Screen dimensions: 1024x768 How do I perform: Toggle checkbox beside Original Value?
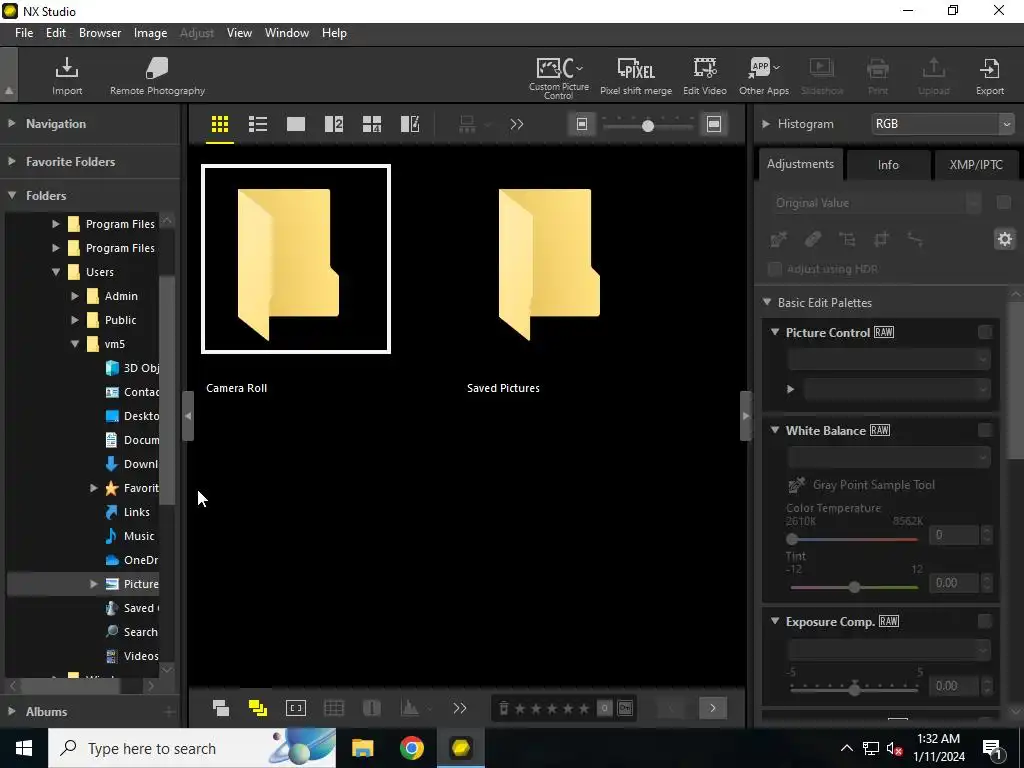coord(1004,202)
